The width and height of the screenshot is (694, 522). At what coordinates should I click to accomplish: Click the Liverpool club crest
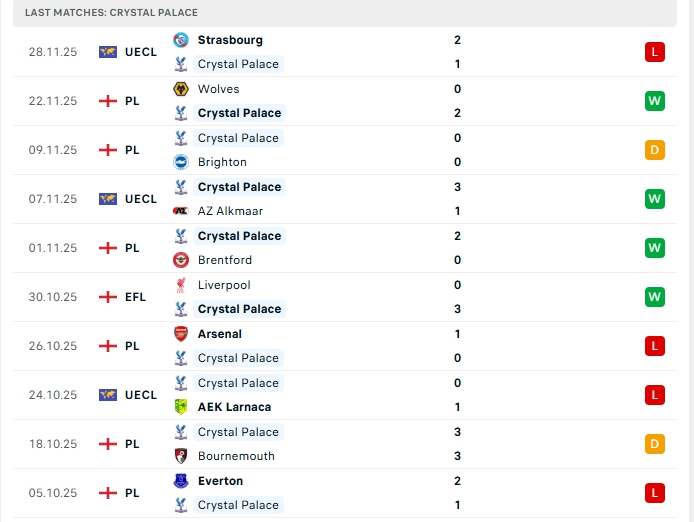point(181,285)
